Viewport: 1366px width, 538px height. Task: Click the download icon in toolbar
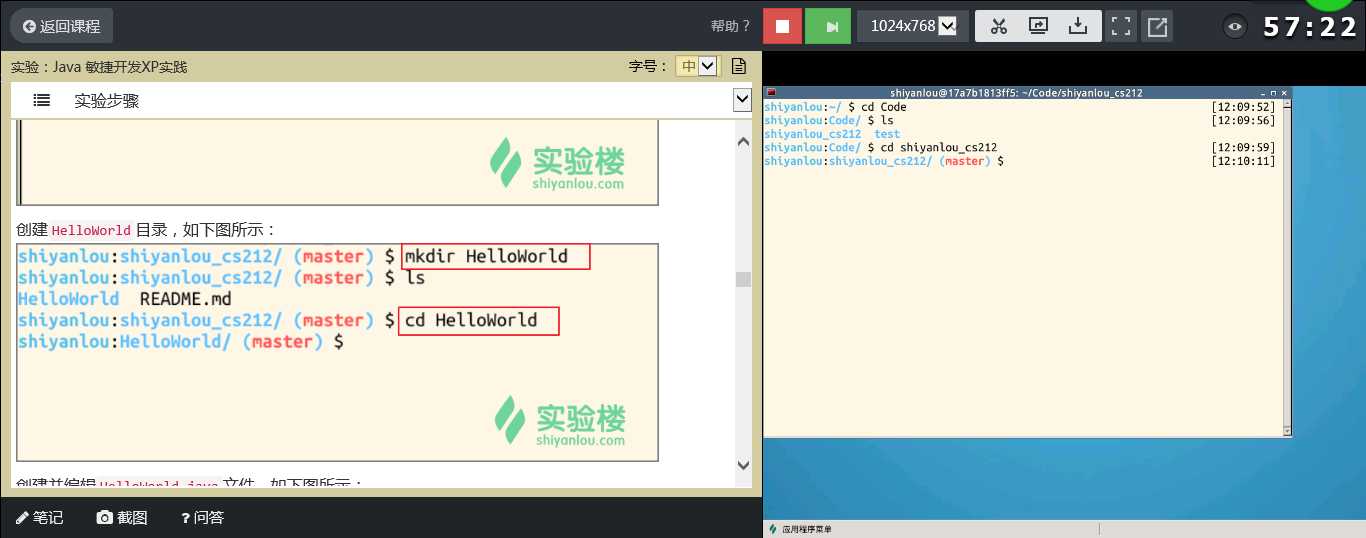pos(1078,26)
